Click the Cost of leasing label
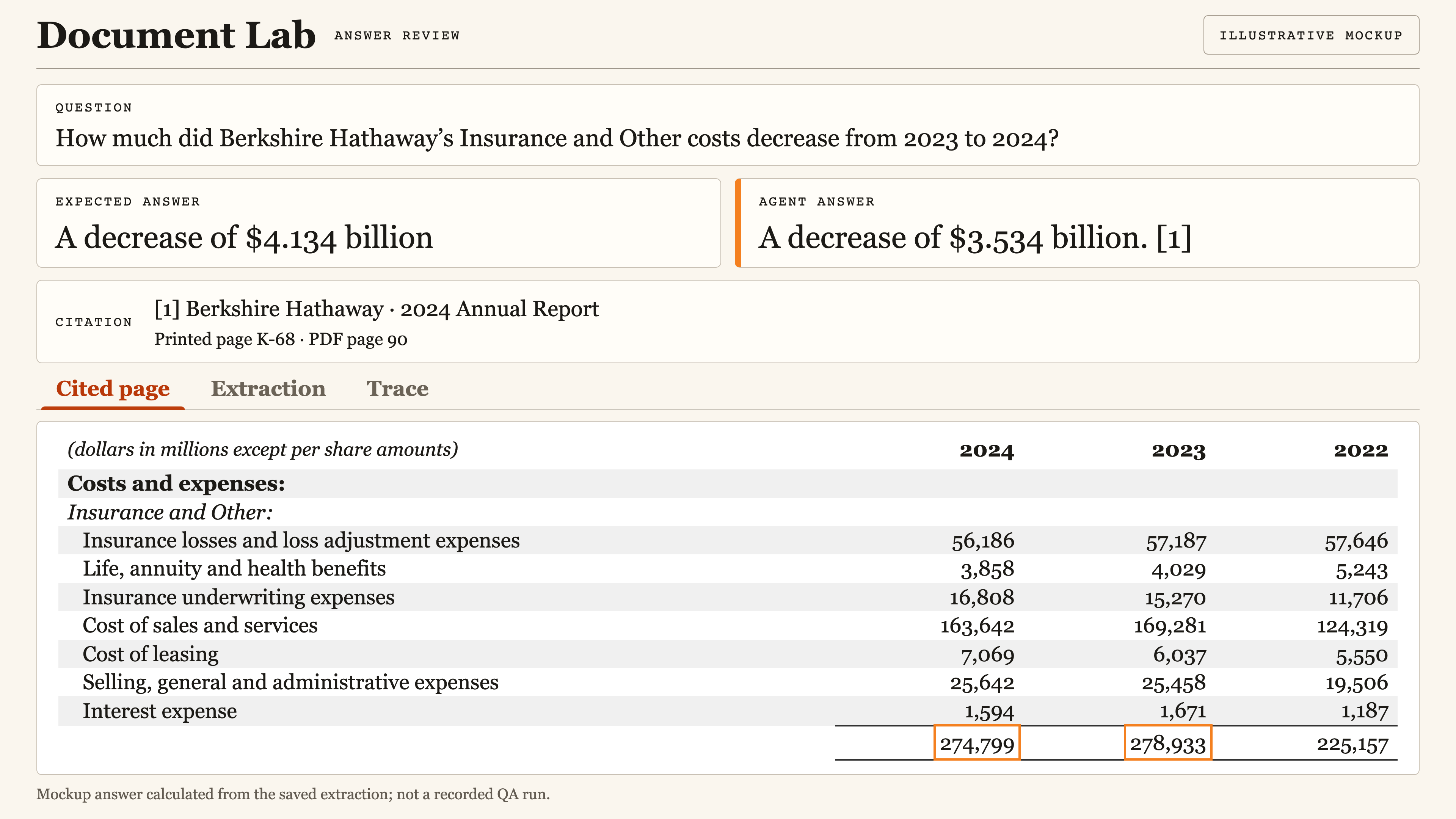 coord(151,654)
